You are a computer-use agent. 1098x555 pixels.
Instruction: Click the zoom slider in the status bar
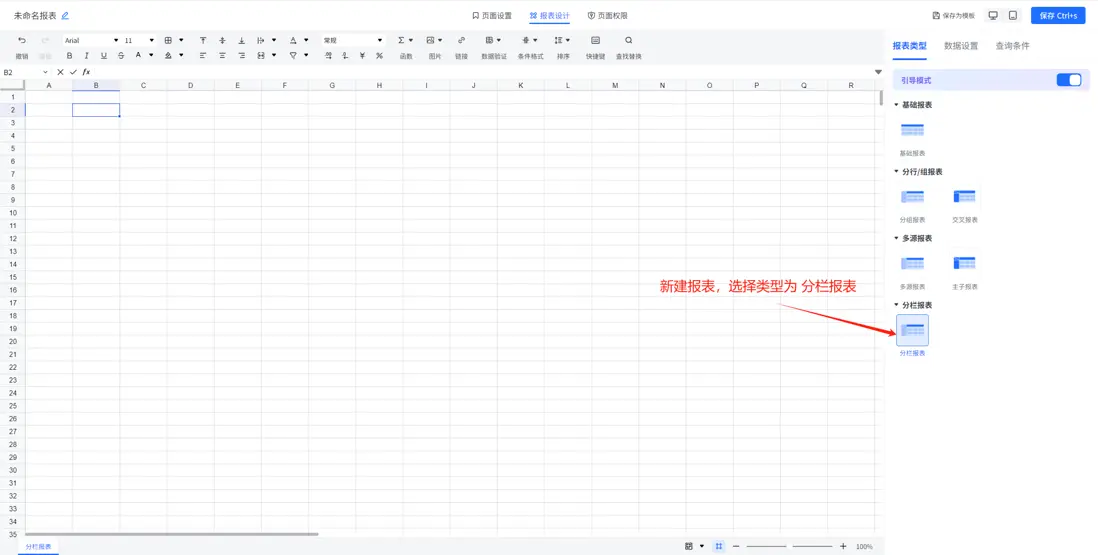pyautogui.click(x=789, y=546)
